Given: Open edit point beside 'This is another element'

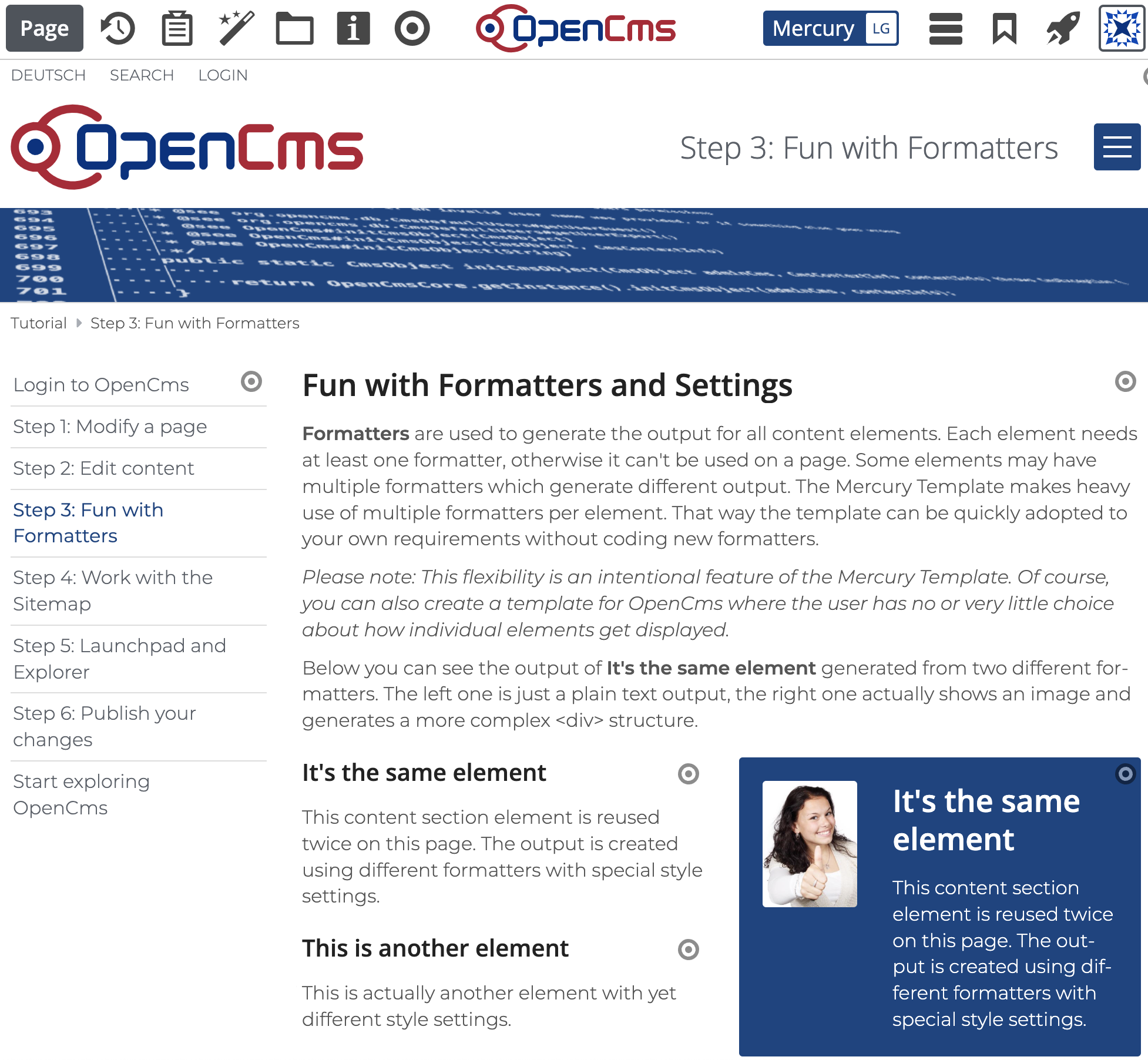Looking at the screenshot, I should (688, 950).
